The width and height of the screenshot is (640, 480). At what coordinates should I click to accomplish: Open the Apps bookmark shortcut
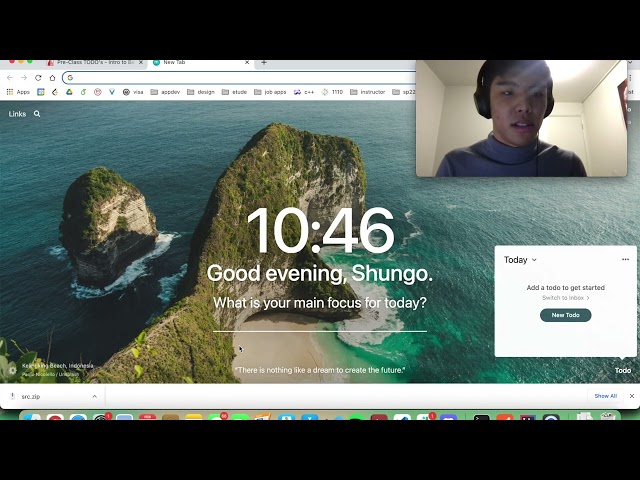point(18,92)
